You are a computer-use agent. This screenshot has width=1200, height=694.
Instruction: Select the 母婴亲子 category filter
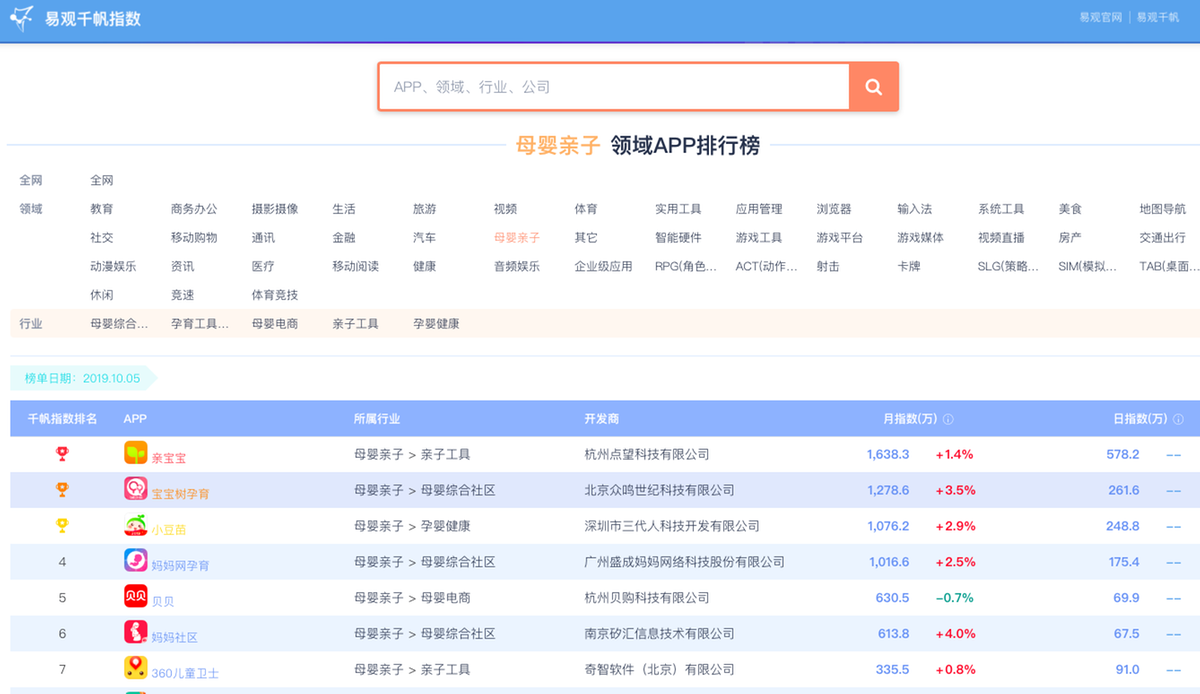(517, 238)
